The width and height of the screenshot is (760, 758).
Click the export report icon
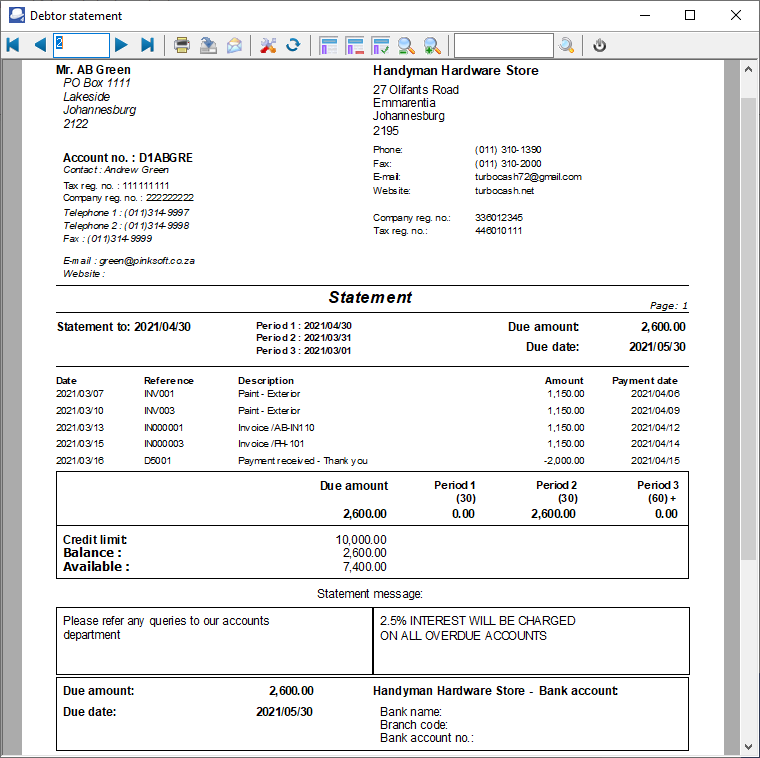(208, 45)
